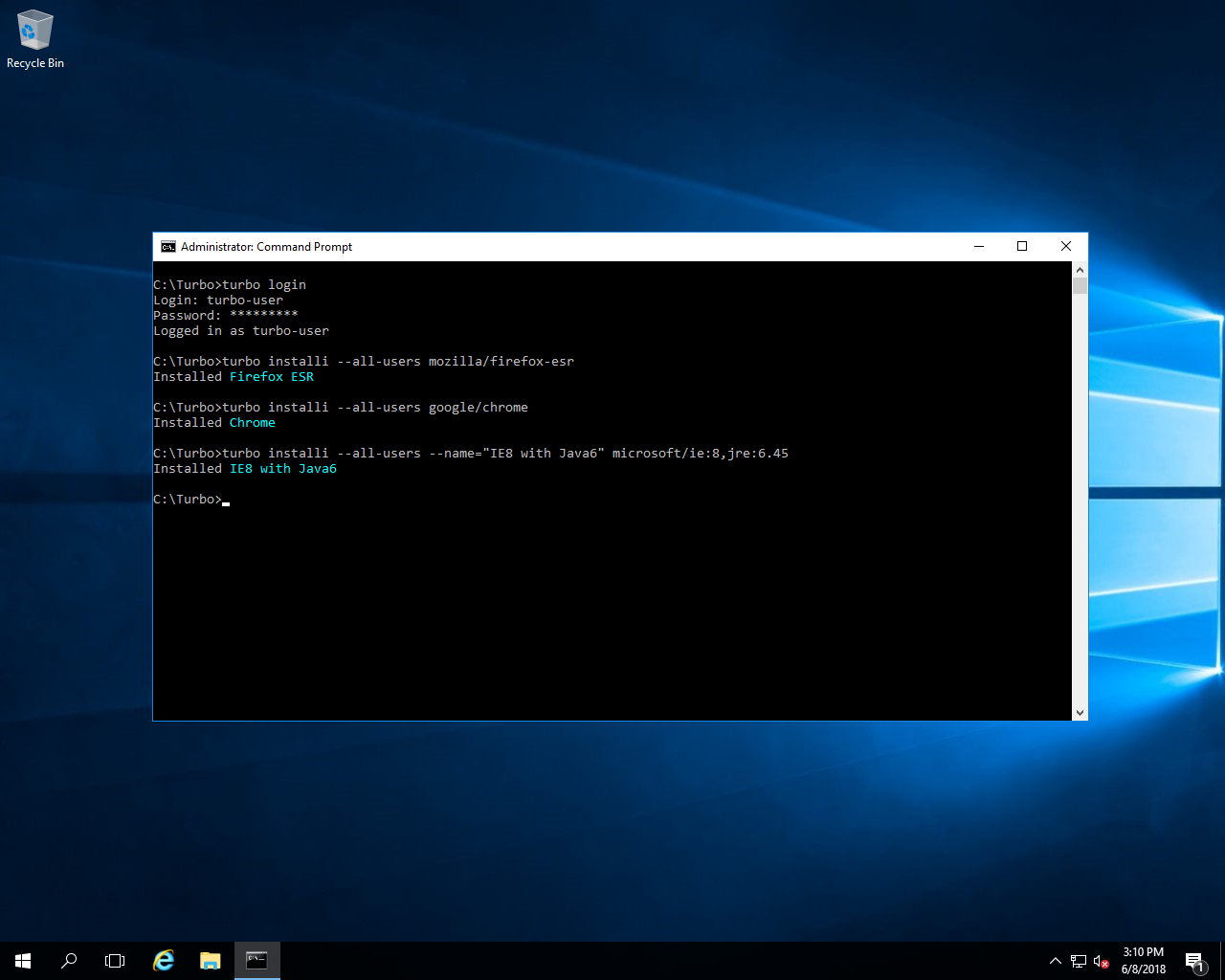This screenshot has height=980, width=1225.
Task: Open the Action Center
Action: click(x=1195, y=960)
